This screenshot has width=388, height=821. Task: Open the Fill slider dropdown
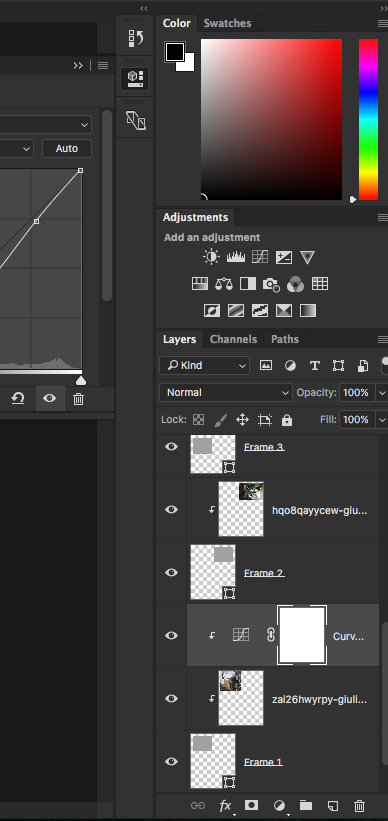382,419
